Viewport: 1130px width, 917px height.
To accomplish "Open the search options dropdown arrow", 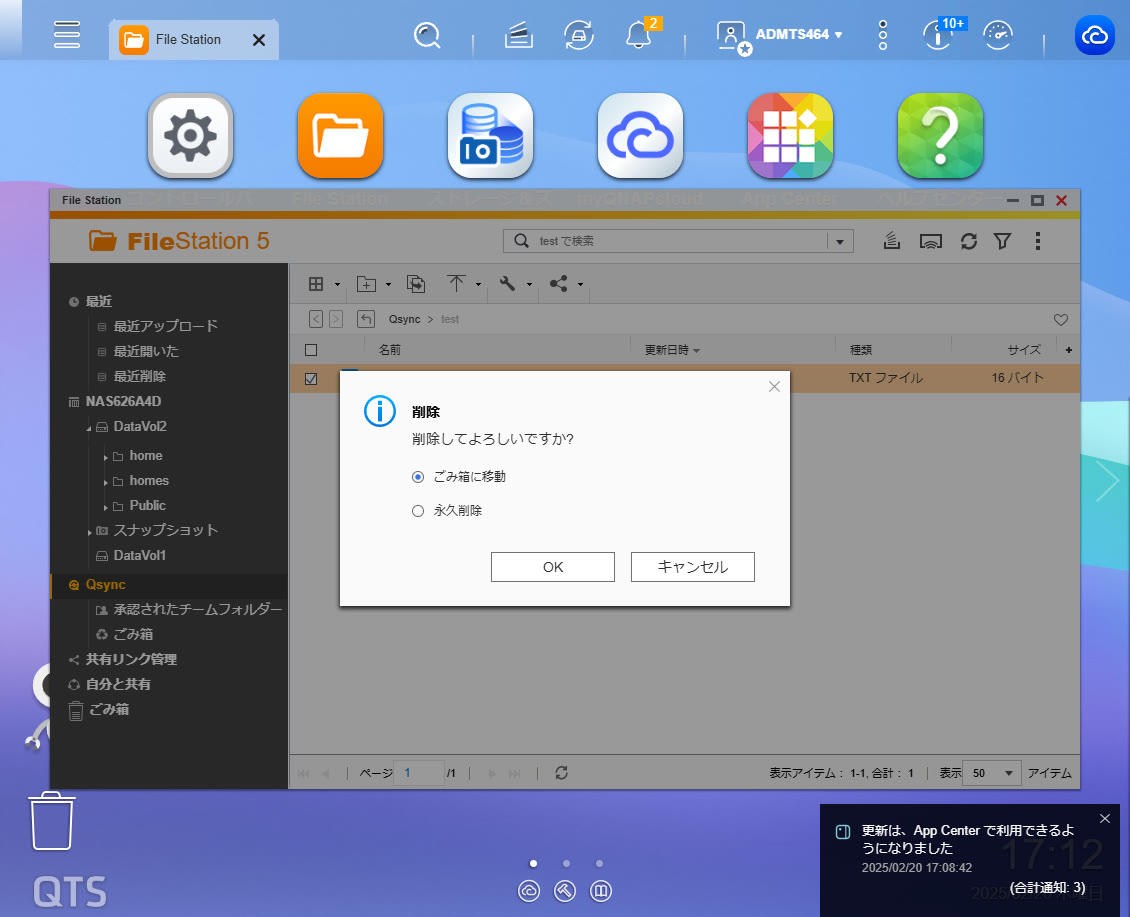I will (840, 242).
